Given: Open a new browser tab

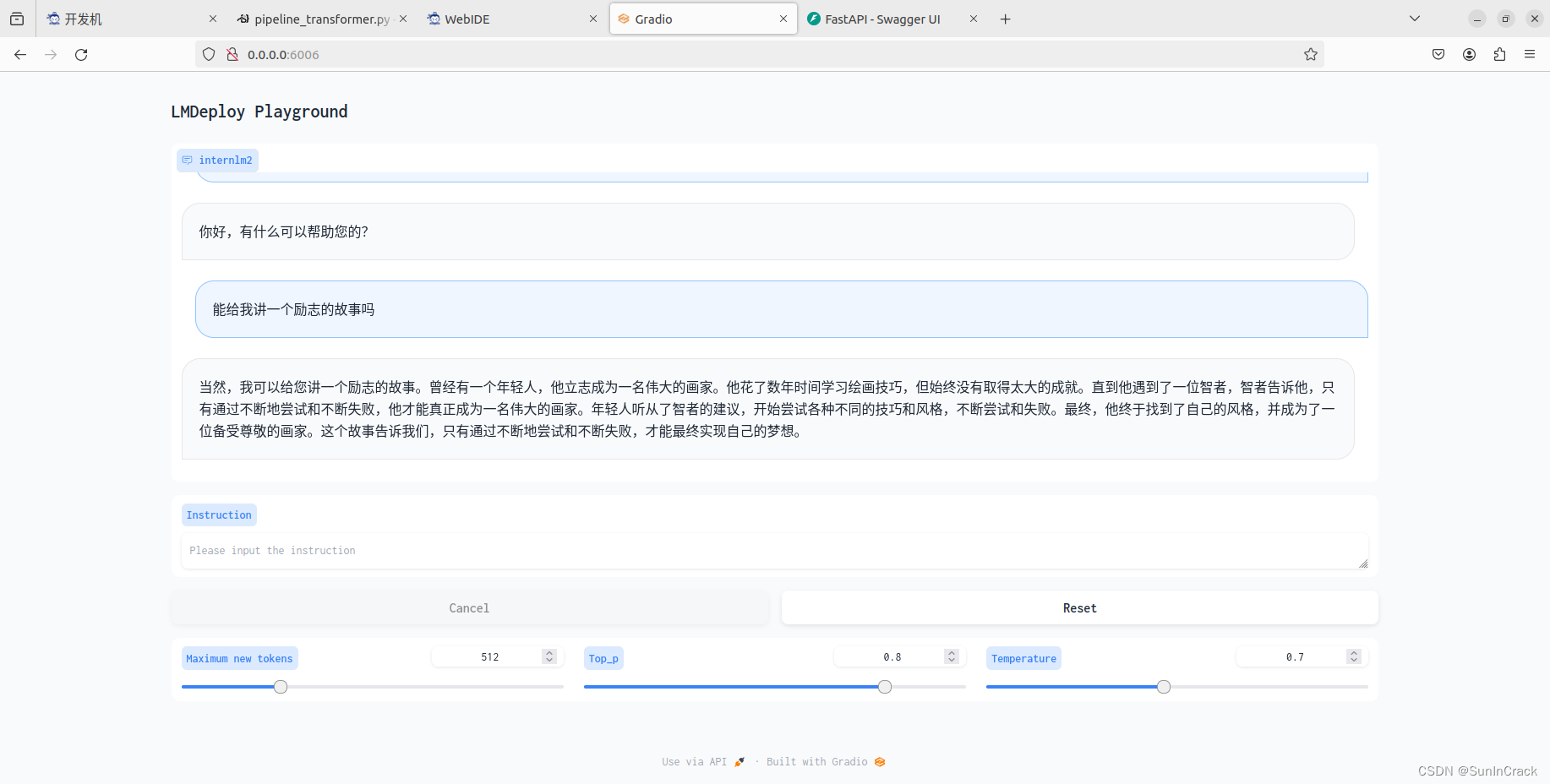Looking at the screenshot, I should point(1005,19).
